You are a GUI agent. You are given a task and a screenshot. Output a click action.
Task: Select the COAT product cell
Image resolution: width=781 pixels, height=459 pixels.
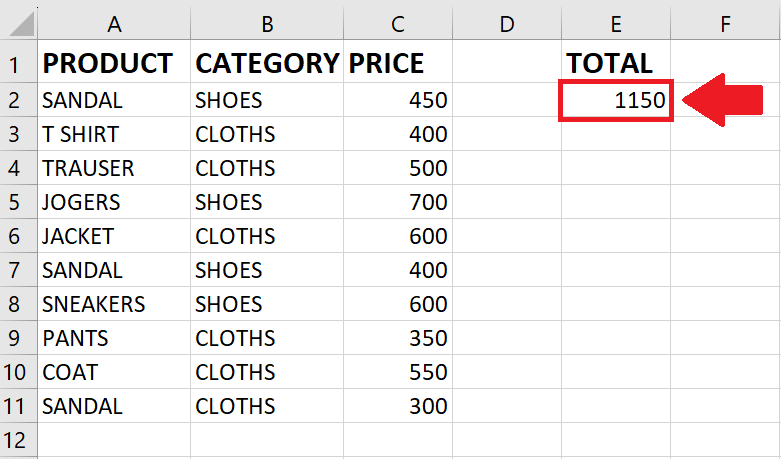[x=114, y=372]
